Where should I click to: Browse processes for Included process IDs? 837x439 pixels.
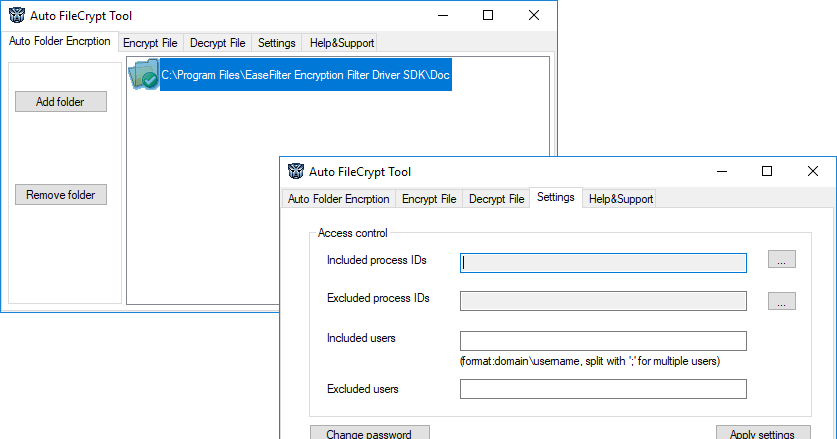pos(782,259)
